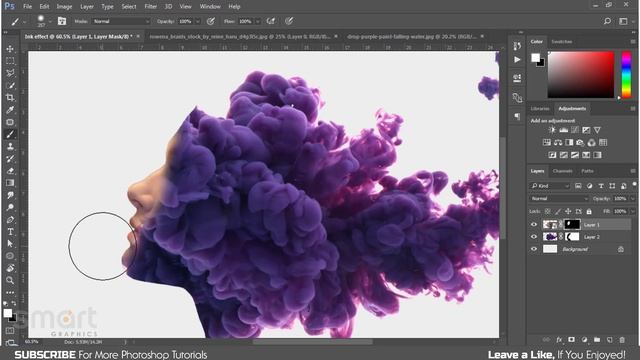Select the Clone Stamp tool
The image size is (640, 360).
(10, 146)
